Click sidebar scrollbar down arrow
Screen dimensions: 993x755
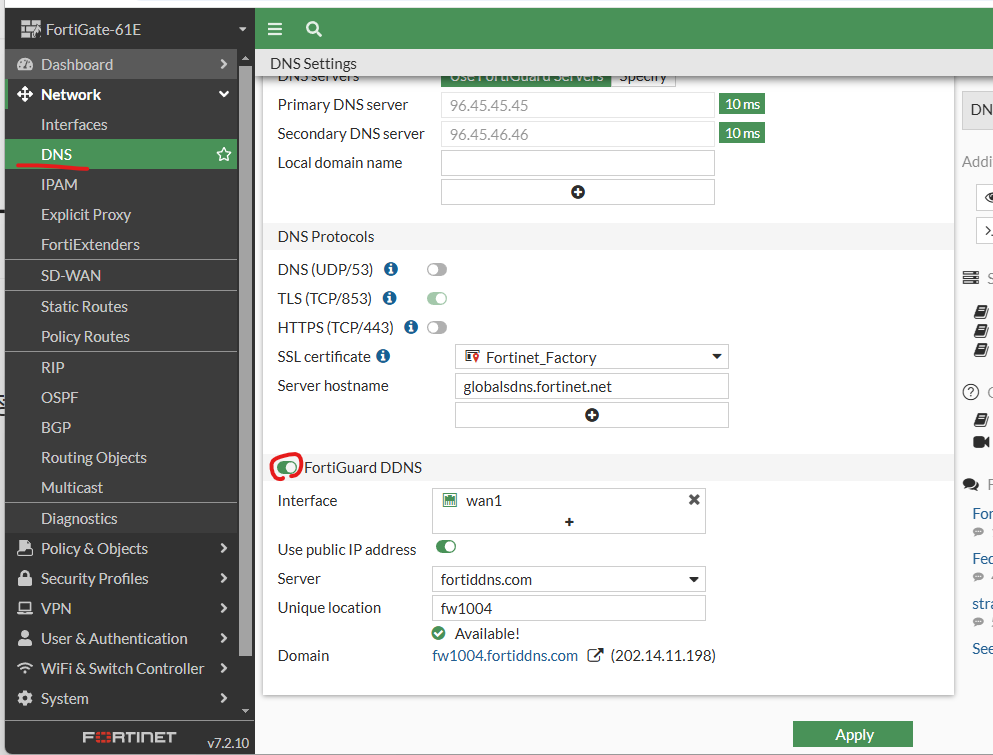pyautogui.click(x=246, y=711)
